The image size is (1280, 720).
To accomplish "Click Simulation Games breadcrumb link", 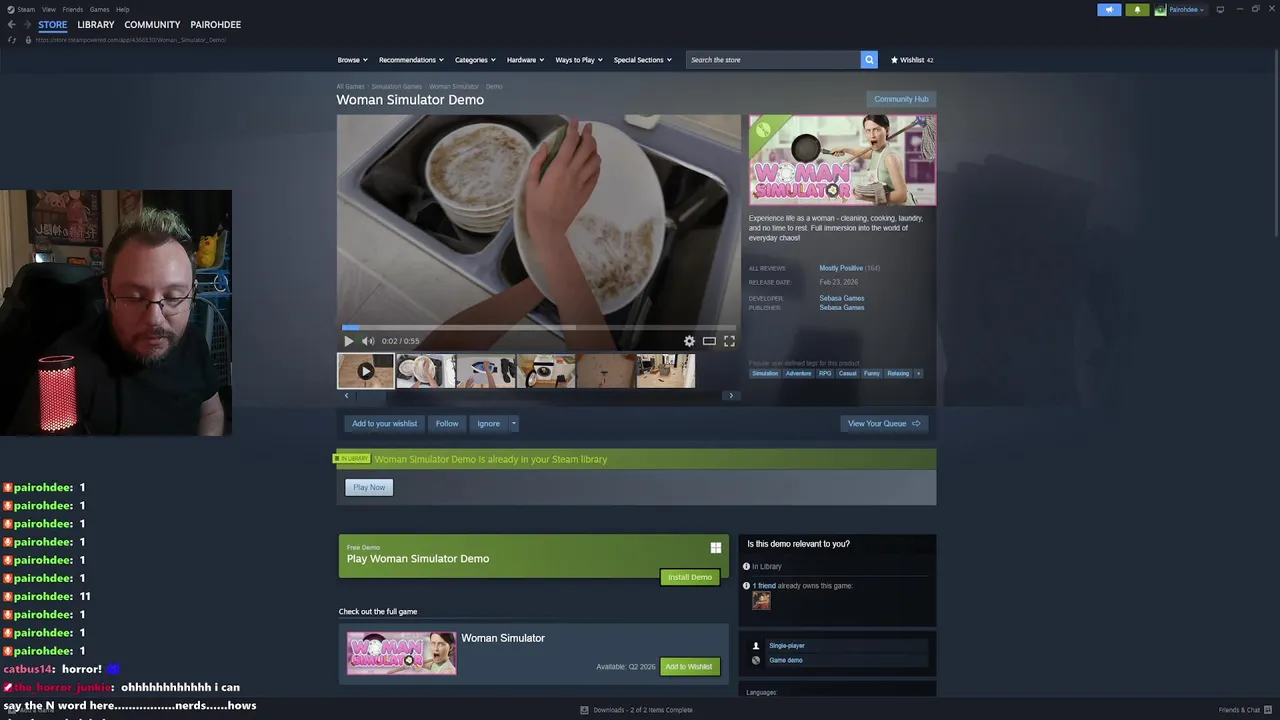I will tap(397, 86).
